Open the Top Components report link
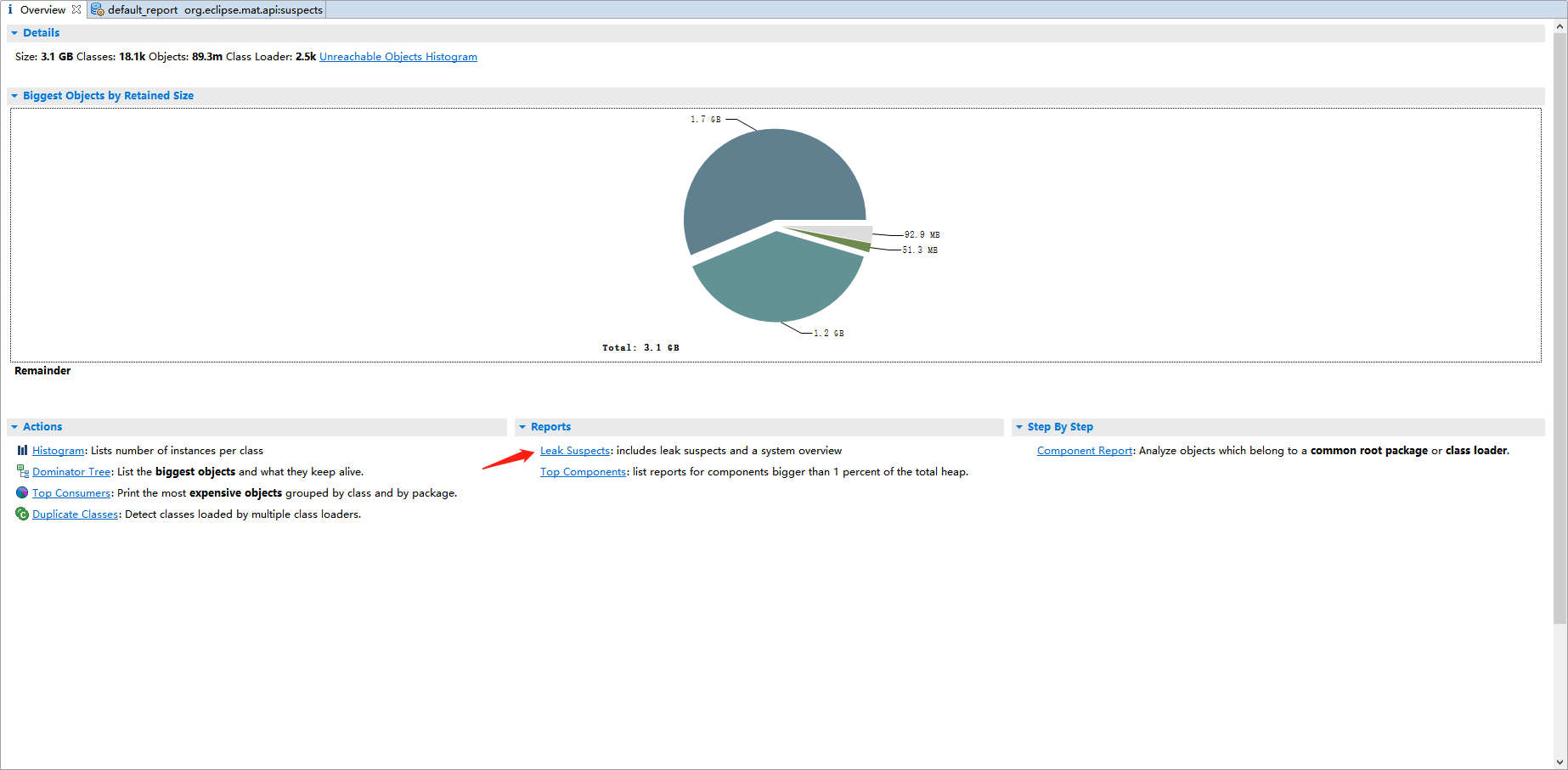Viewport: 1568px width, 770px height. pos(584,472)
